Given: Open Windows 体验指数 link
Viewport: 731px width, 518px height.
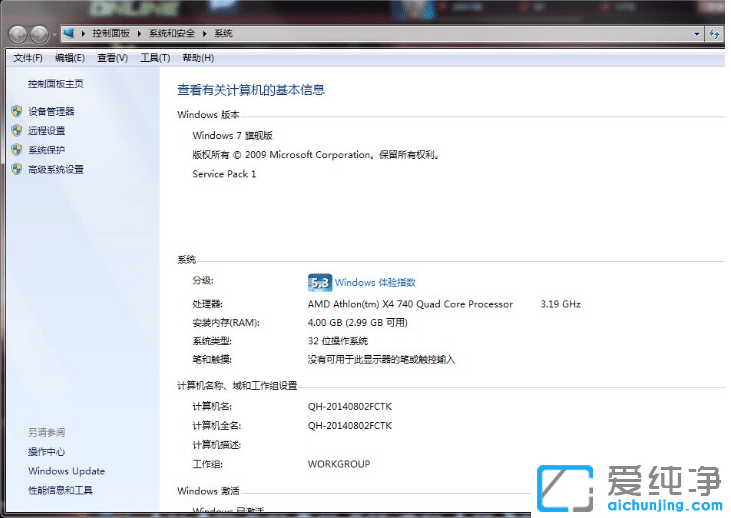Looking at the screenshot, I should (375, 283).
